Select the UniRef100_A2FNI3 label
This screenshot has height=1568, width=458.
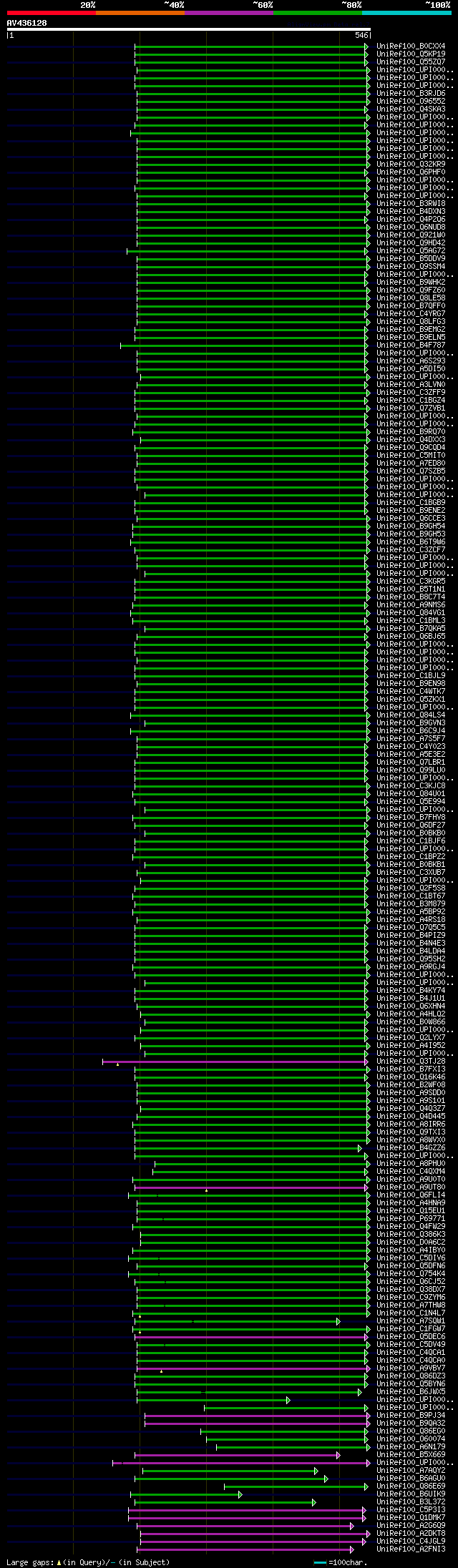pyautogui.click(x=411, y=1549)
